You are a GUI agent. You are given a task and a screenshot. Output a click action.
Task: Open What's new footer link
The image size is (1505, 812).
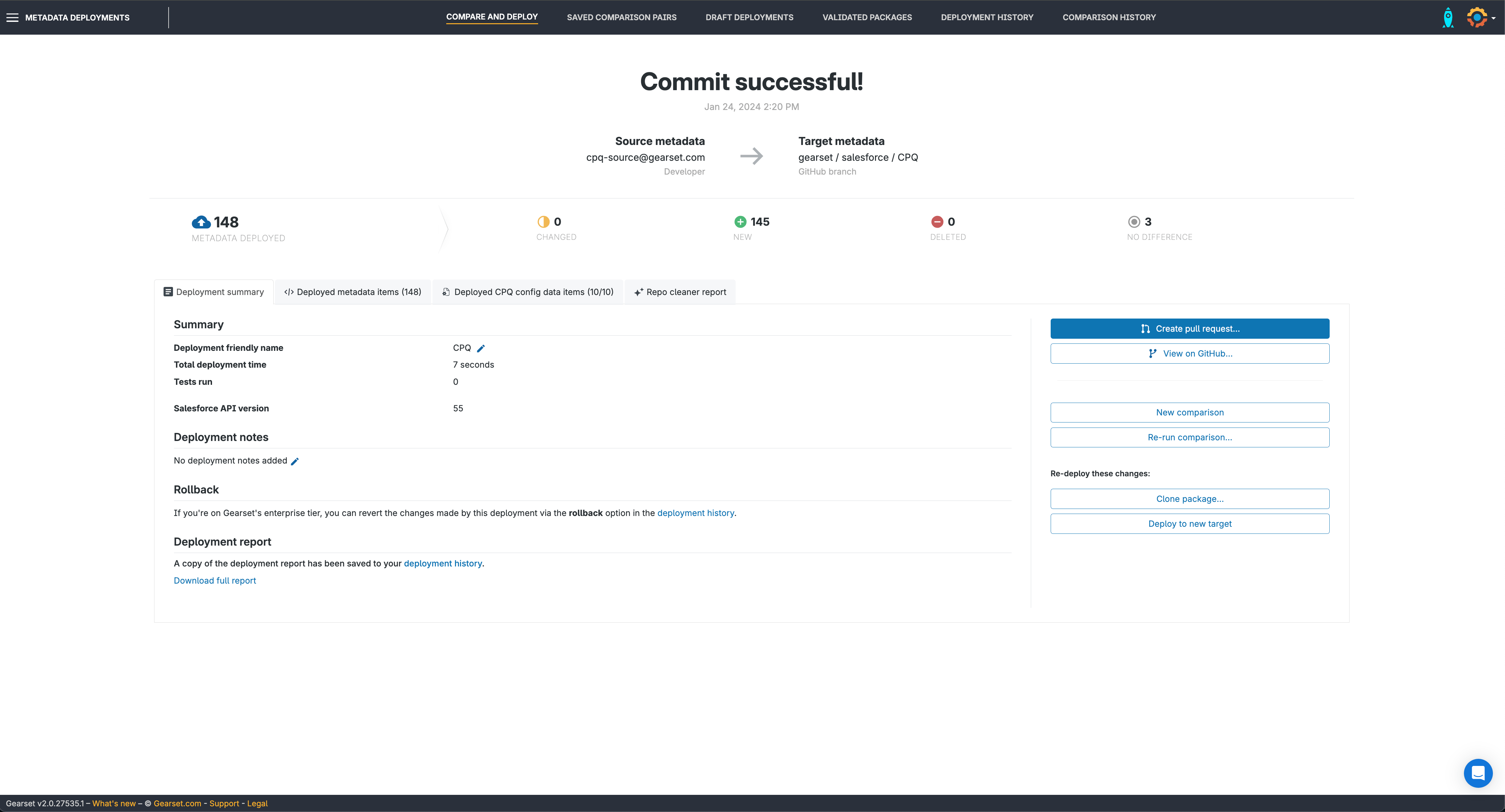[114, 804]
